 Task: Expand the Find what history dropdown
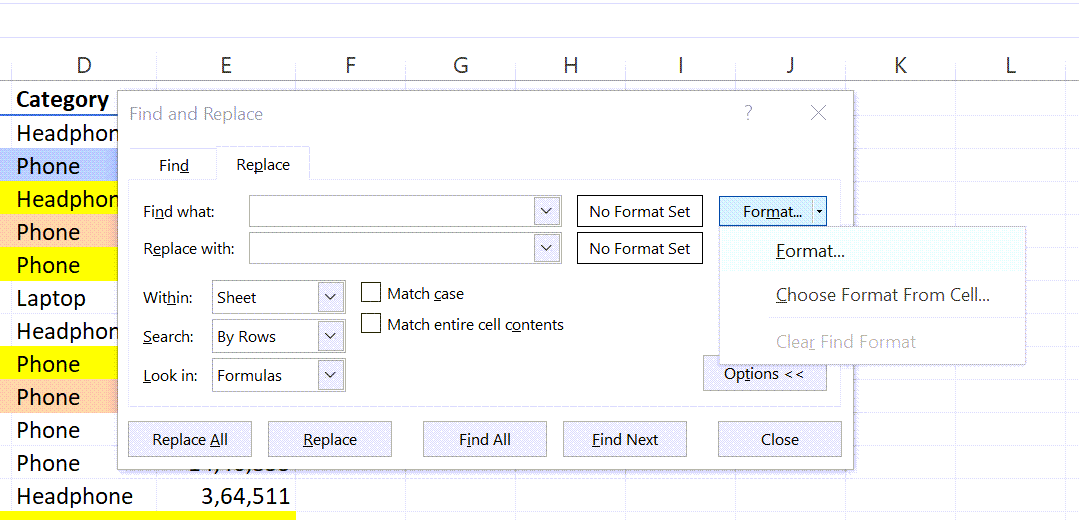pyautogui.click(x=546, y=212)
